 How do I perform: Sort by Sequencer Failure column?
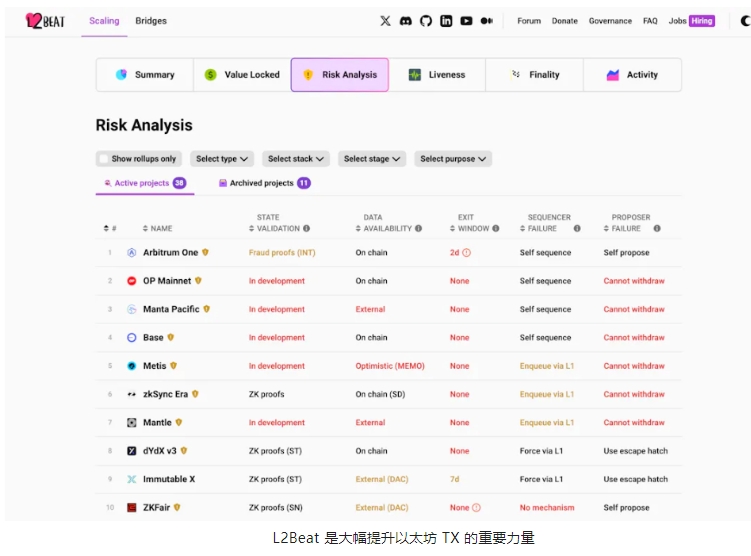[546, 223]
